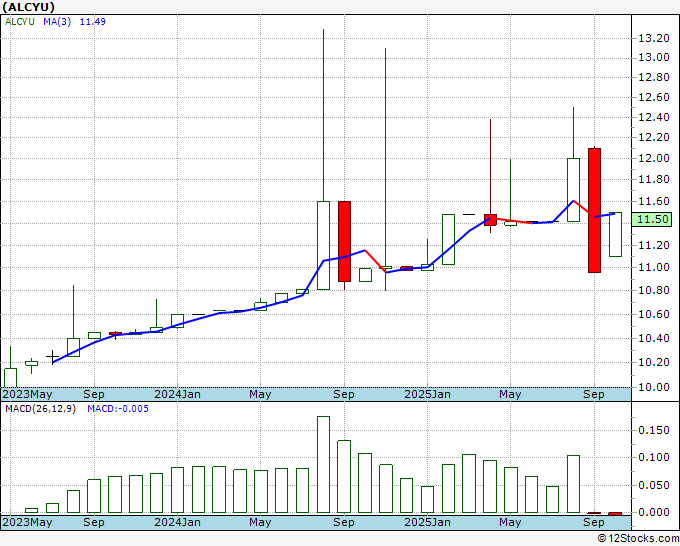Select the red candle at Sep 2024
Screen dimensions: 680x546
click(x=344, y=241)
